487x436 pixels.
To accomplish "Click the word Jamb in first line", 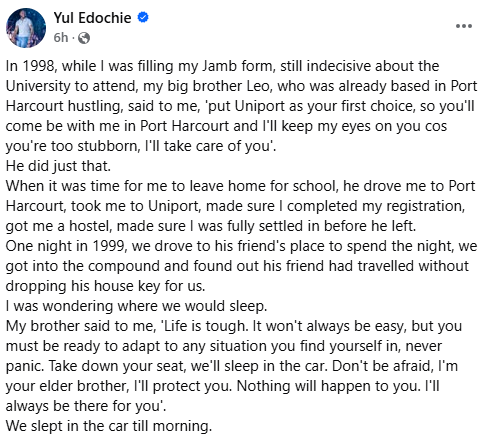I will [x=215, y=66].
